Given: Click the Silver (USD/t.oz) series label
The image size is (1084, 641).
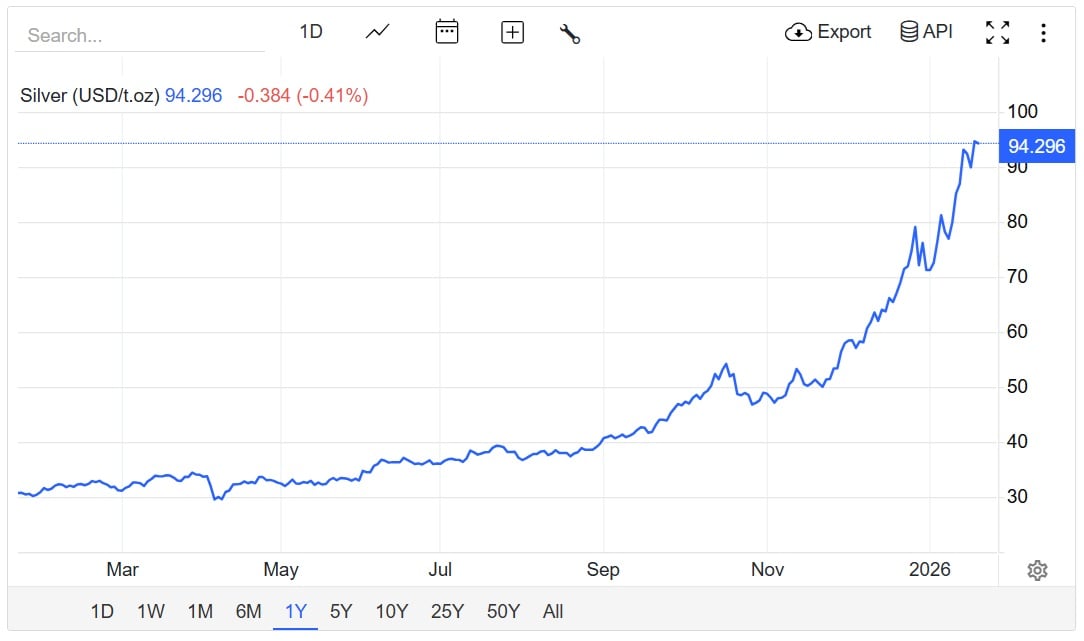Looking at the screenshot, I should [x=89, y=96].
